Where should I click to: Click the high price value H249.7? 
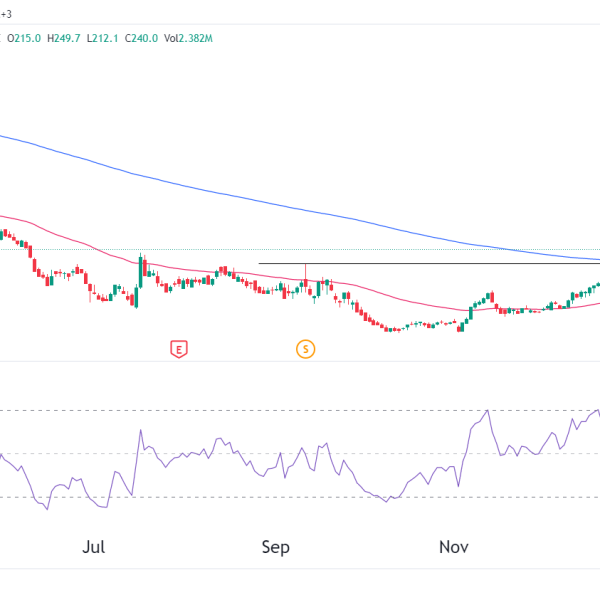65,38
